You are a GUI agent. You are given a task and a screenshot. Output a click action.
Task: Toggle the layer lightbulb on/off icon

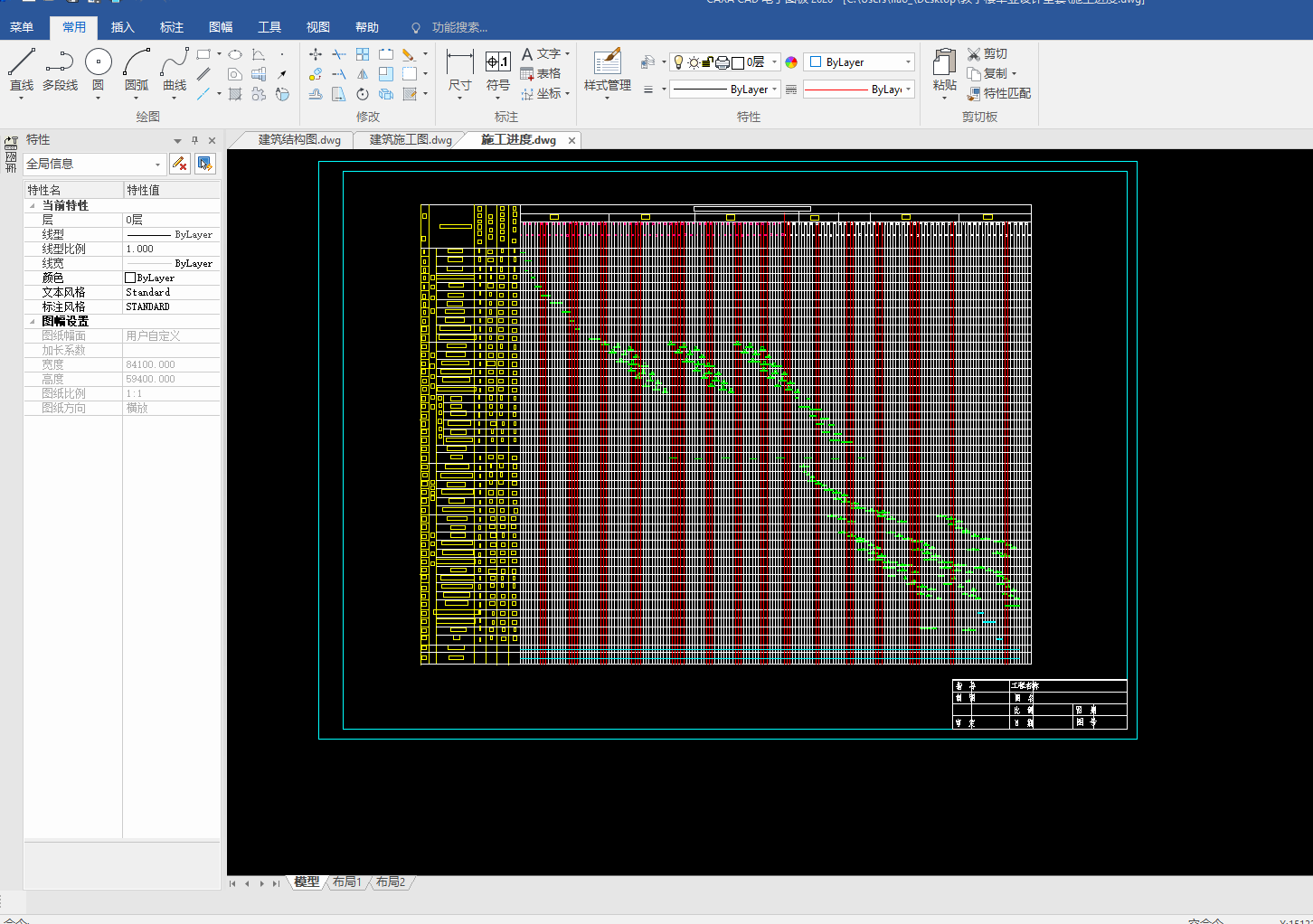tap(679, 62)
